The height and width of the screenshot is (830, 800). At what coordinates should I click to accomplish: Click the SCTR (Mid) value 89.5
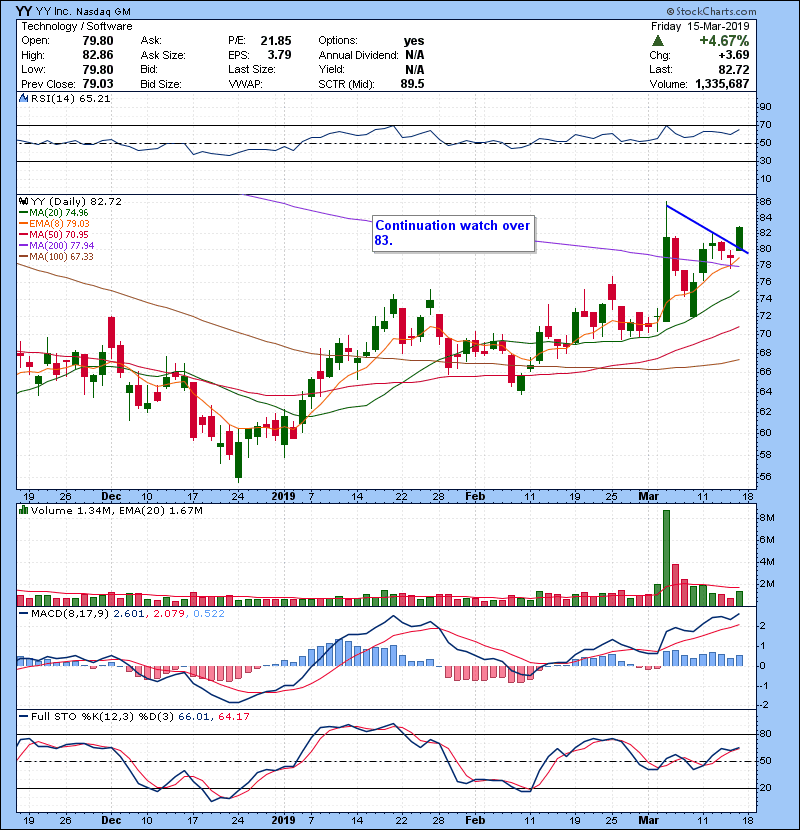pos(412,84)
